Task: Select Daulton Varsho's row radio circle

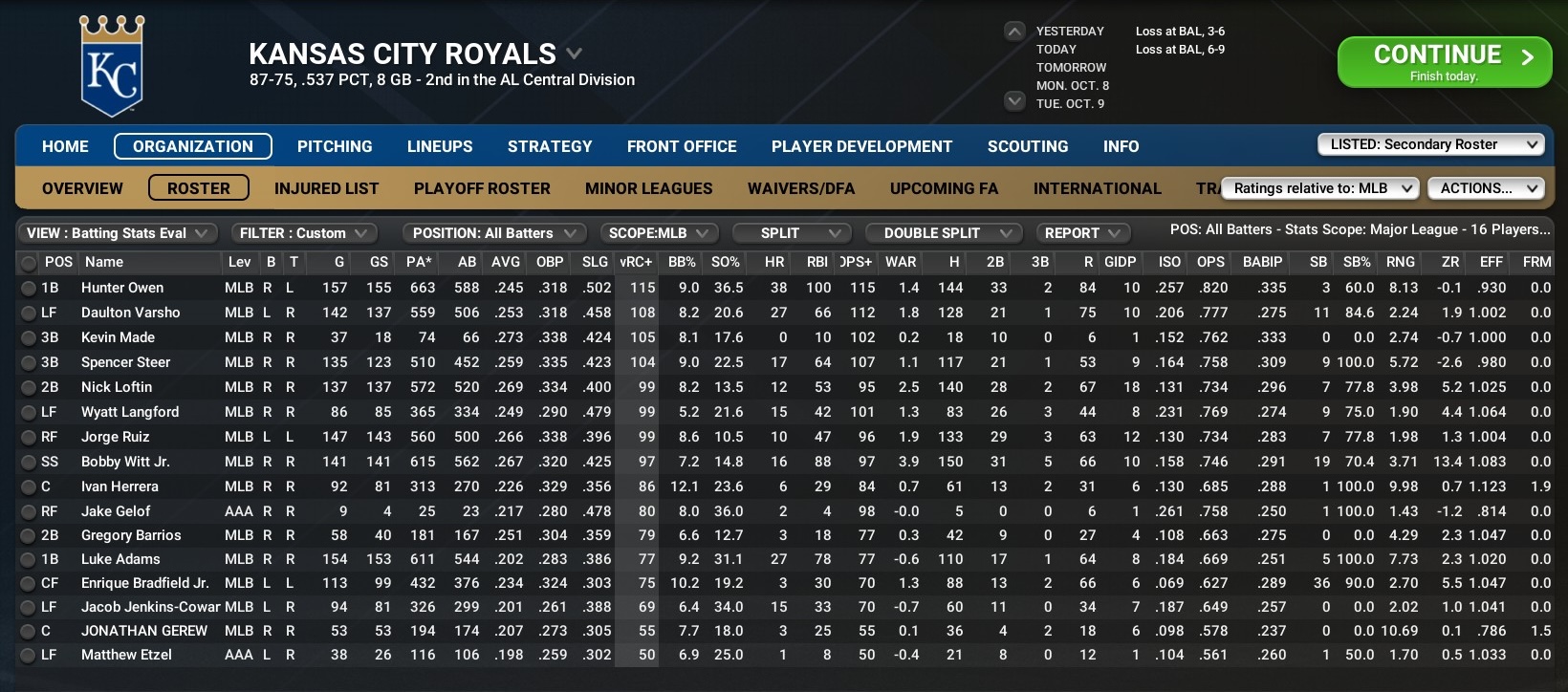Action: [x=29, y=313]
